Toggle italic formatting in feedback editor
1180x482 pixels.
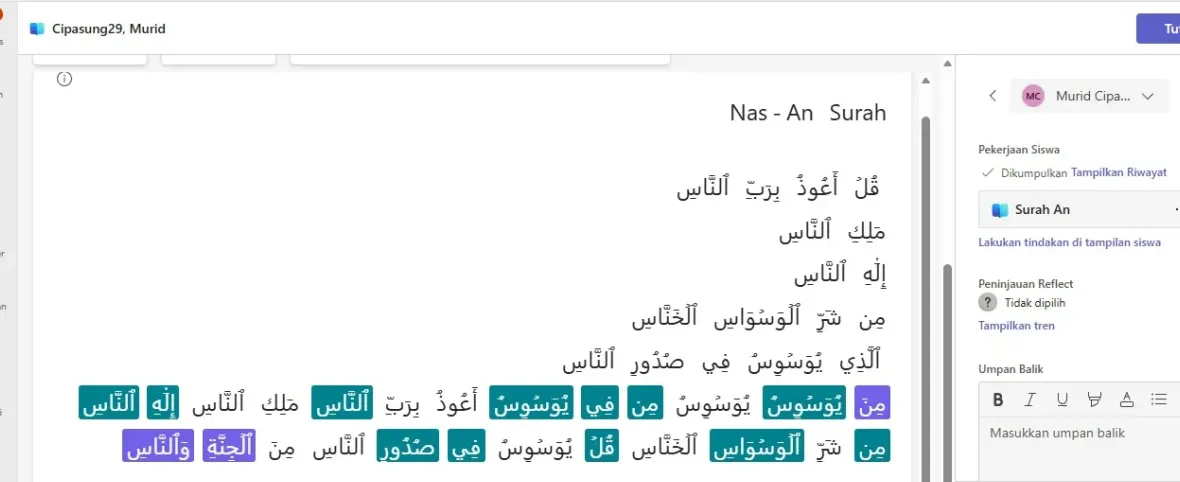pos(1030,400)
